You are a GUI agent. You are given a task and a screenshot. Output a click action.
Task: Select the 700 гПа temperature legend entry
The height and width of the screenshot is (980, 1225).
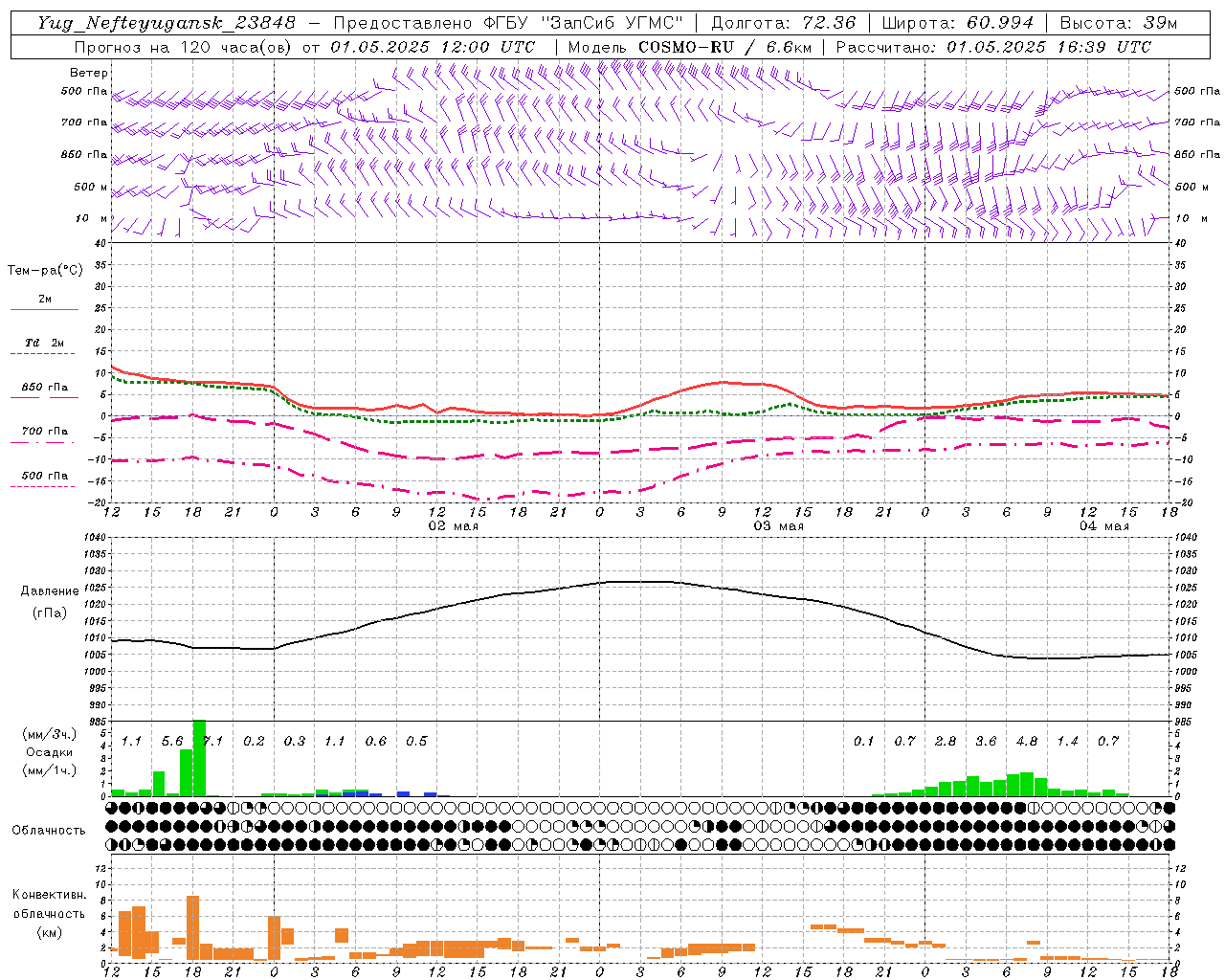click(45, 432)
